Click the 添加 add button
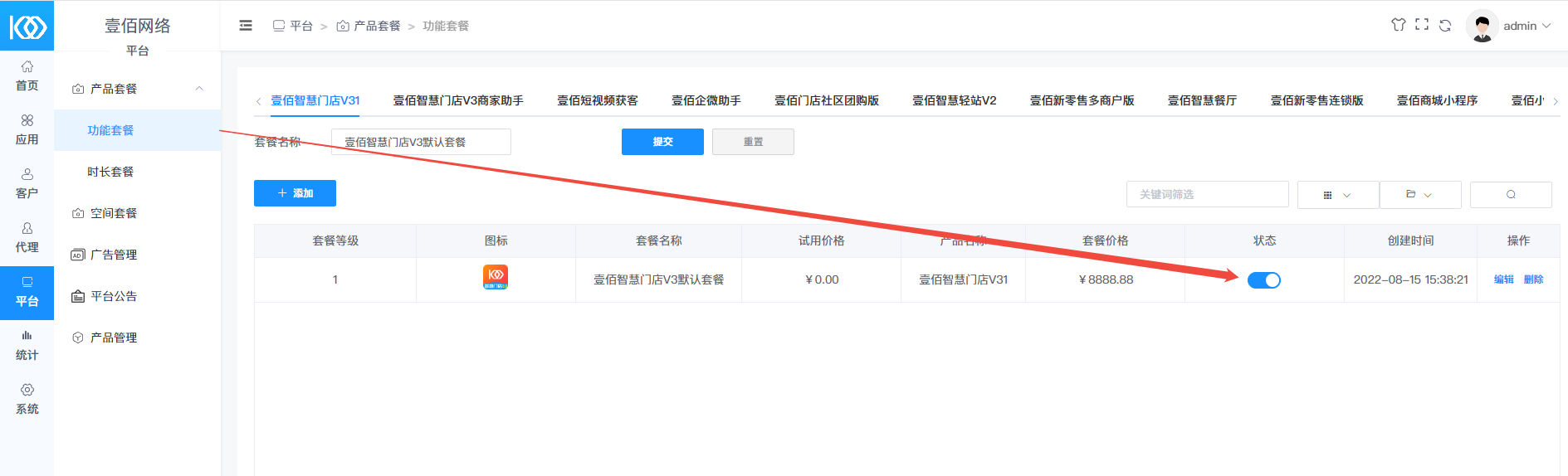 click(295, 193)
